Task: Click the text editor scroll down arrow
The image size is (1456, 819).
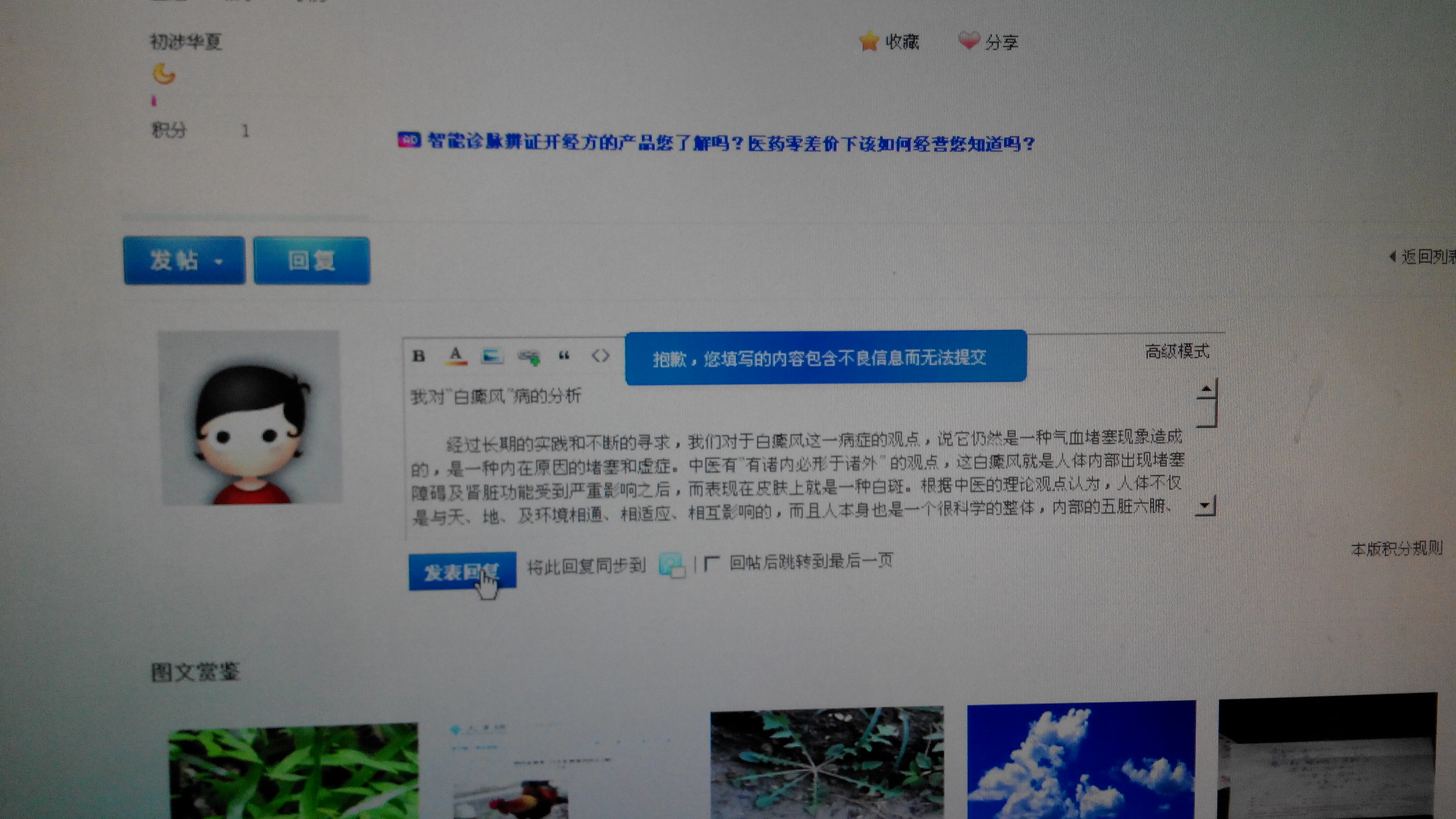Action: pos(1205,505)
